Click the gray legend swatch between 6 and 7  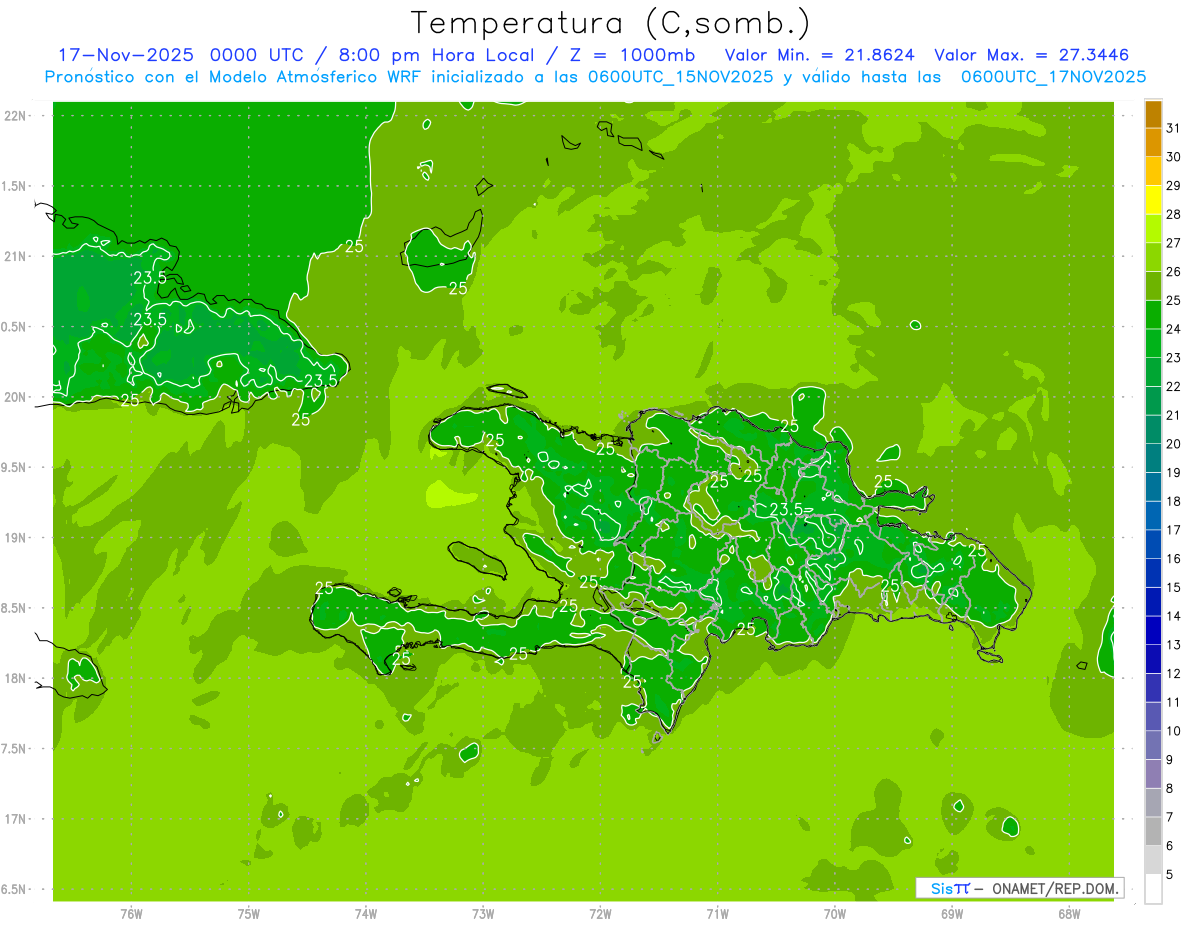tap(1153, 831)
